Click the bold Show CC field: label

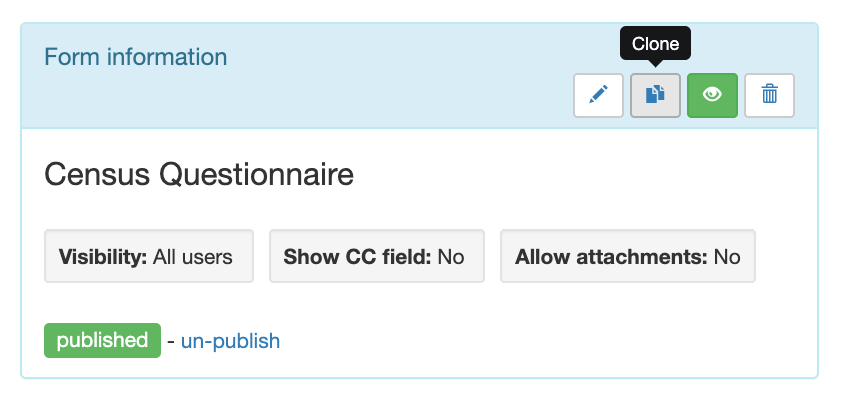tap(358, 256)
